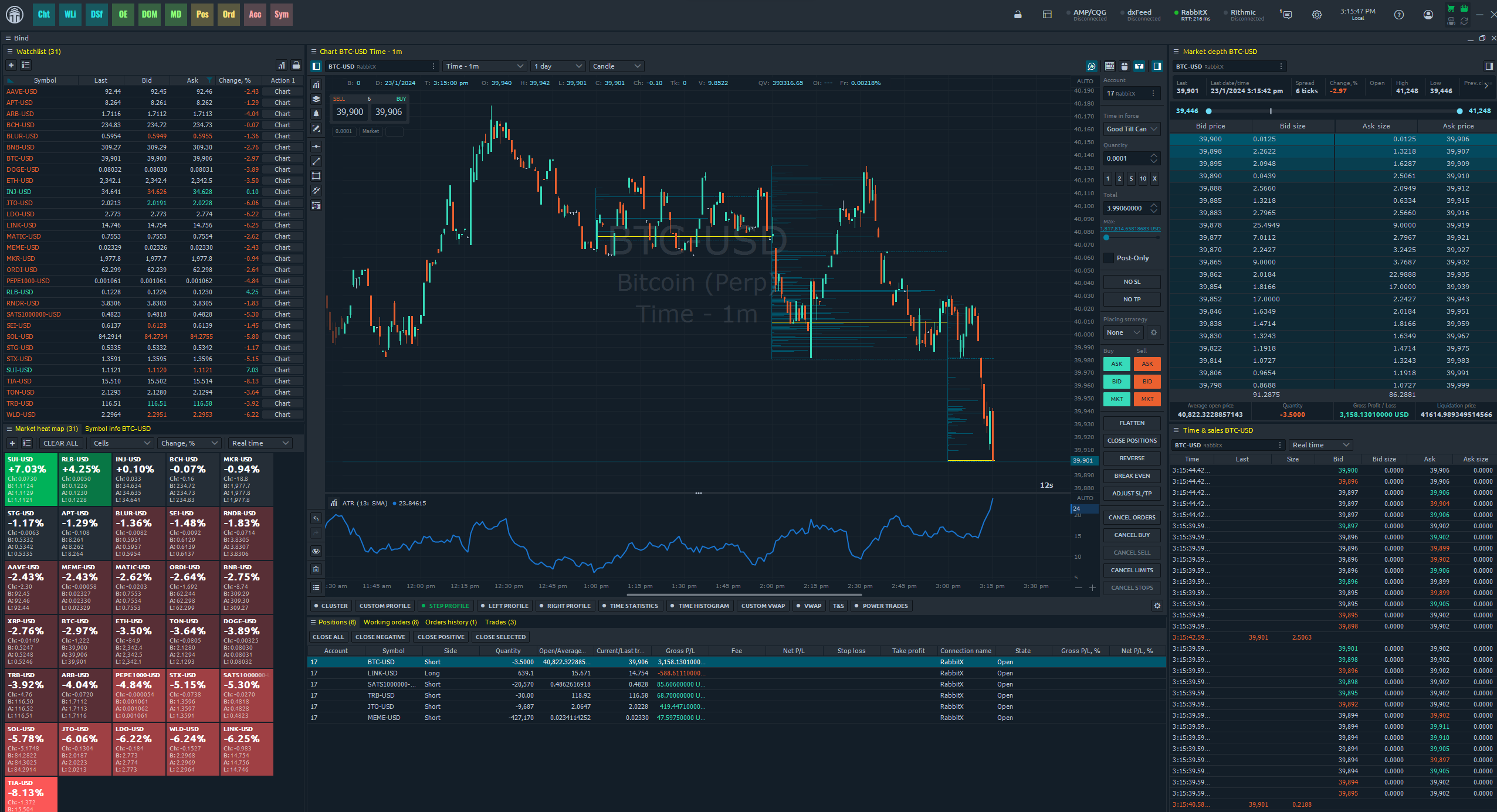Viewport: 1497px width, 812px height.
Task: Click the keyboard trading icon on chart header
Action: pos(1109,66)
